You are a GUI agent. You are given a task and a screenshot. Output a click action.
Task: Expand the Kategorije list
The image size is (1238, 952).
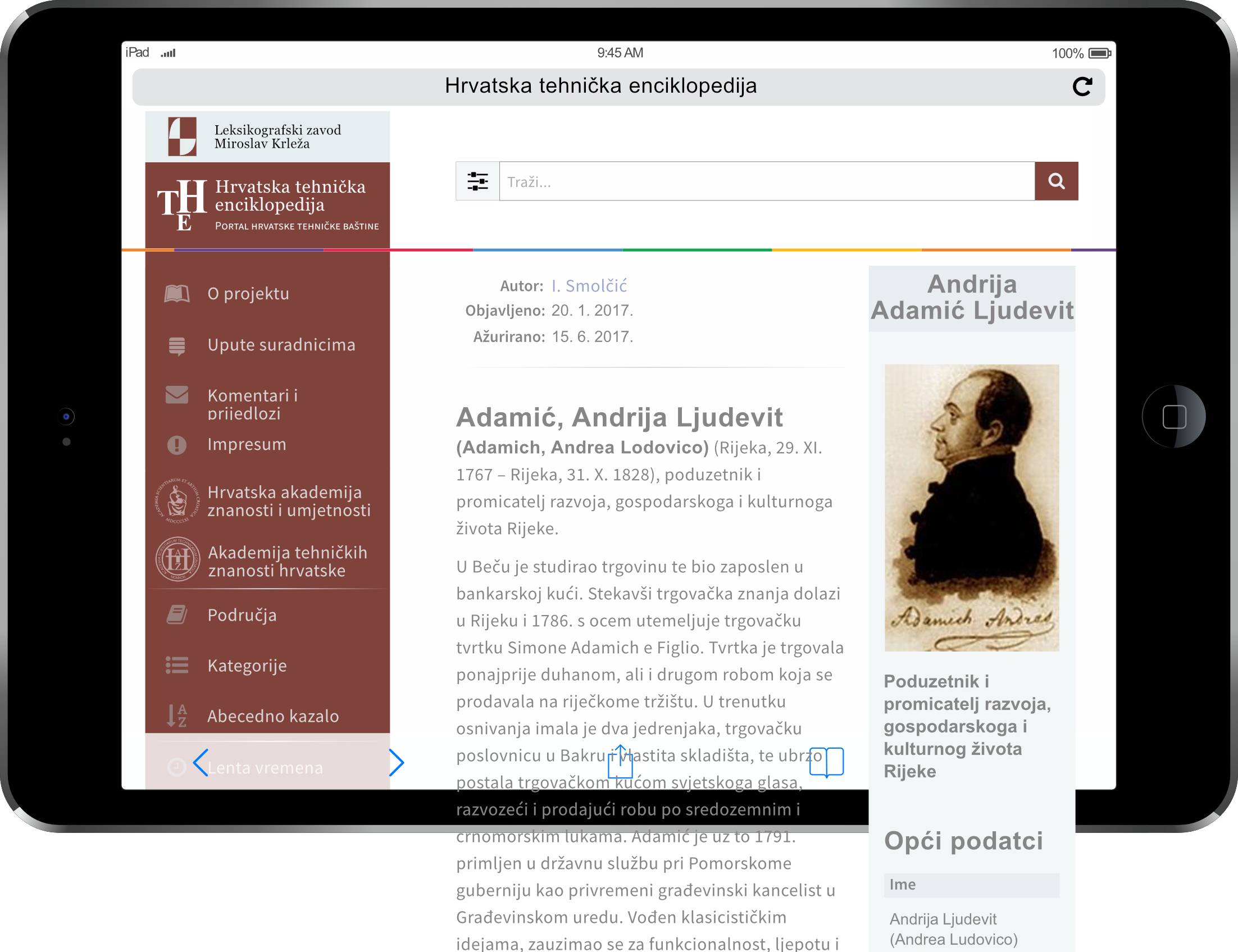click(x=247, y=665)
